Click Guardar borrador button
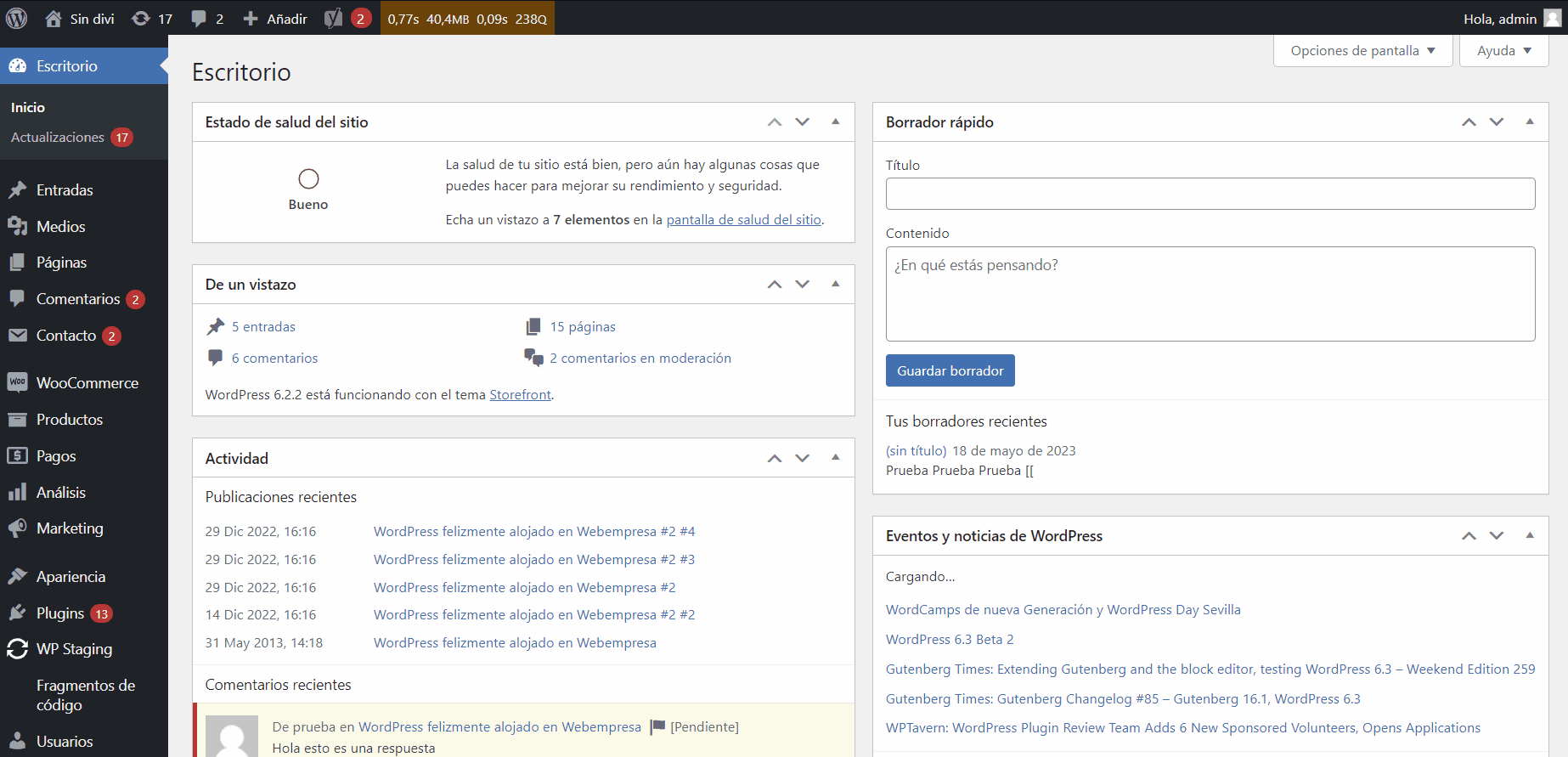Image resolution: width=1568 pixels, height=757 pixels. [x=950, y=370]
